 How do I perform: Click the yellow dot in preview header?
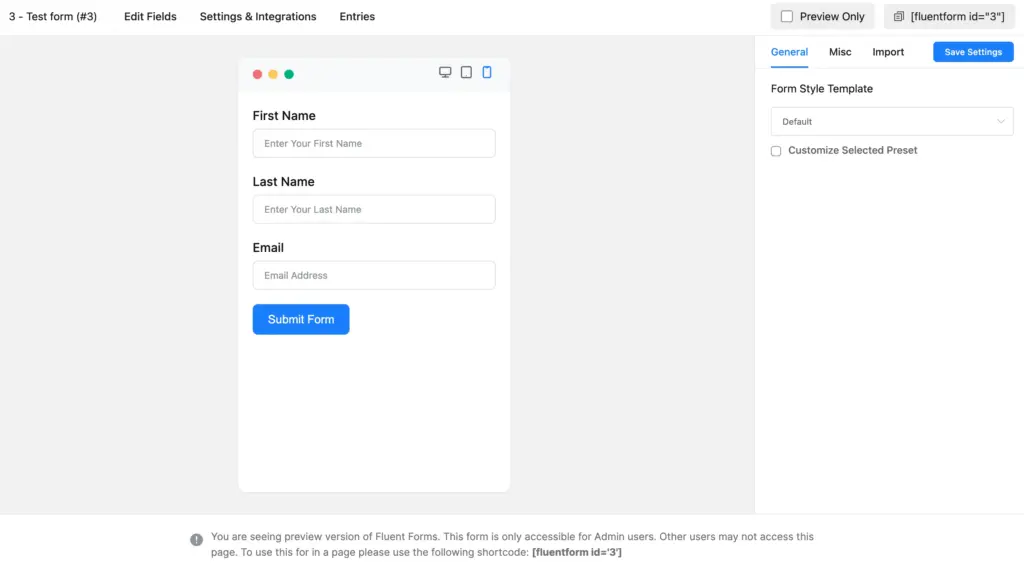pyautogui.click(x=273, y=74)
